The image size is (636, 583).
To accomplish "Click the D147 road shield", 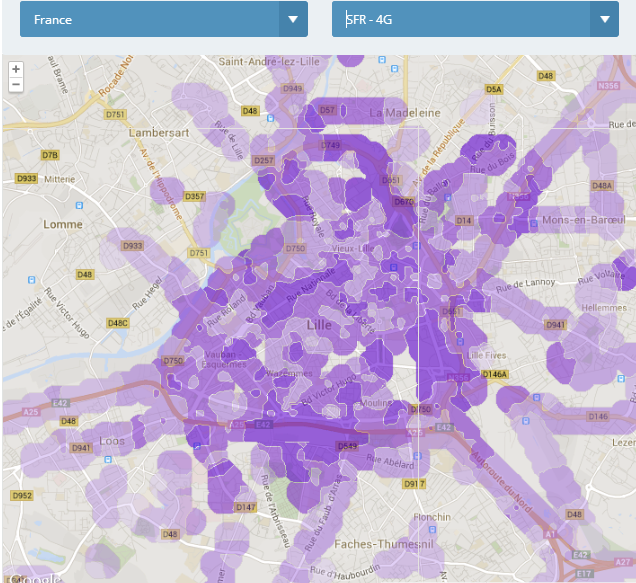I will coord(246,508).
